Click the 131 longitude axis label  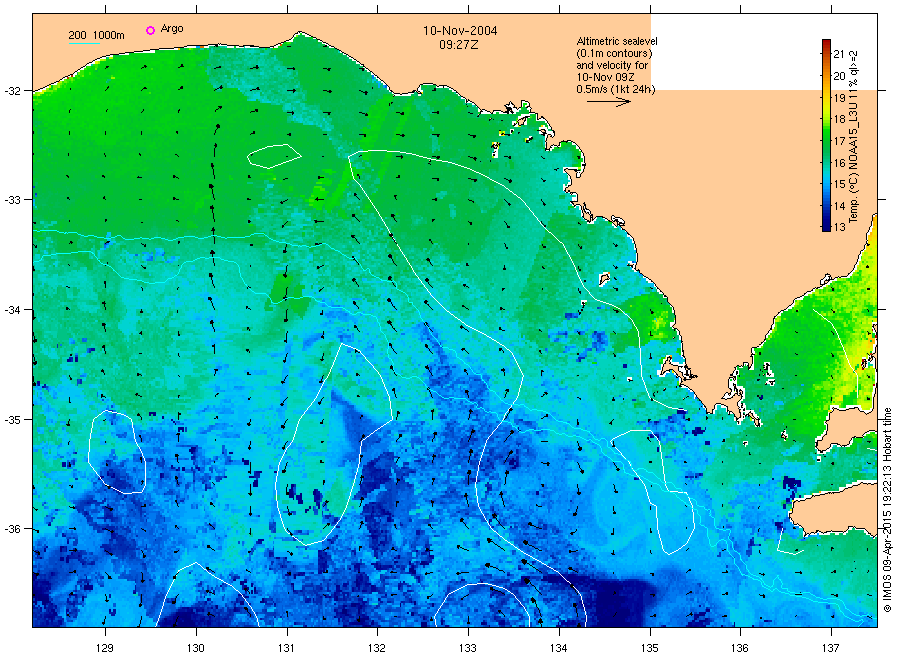pyautogui.click(x=286, y=648)
